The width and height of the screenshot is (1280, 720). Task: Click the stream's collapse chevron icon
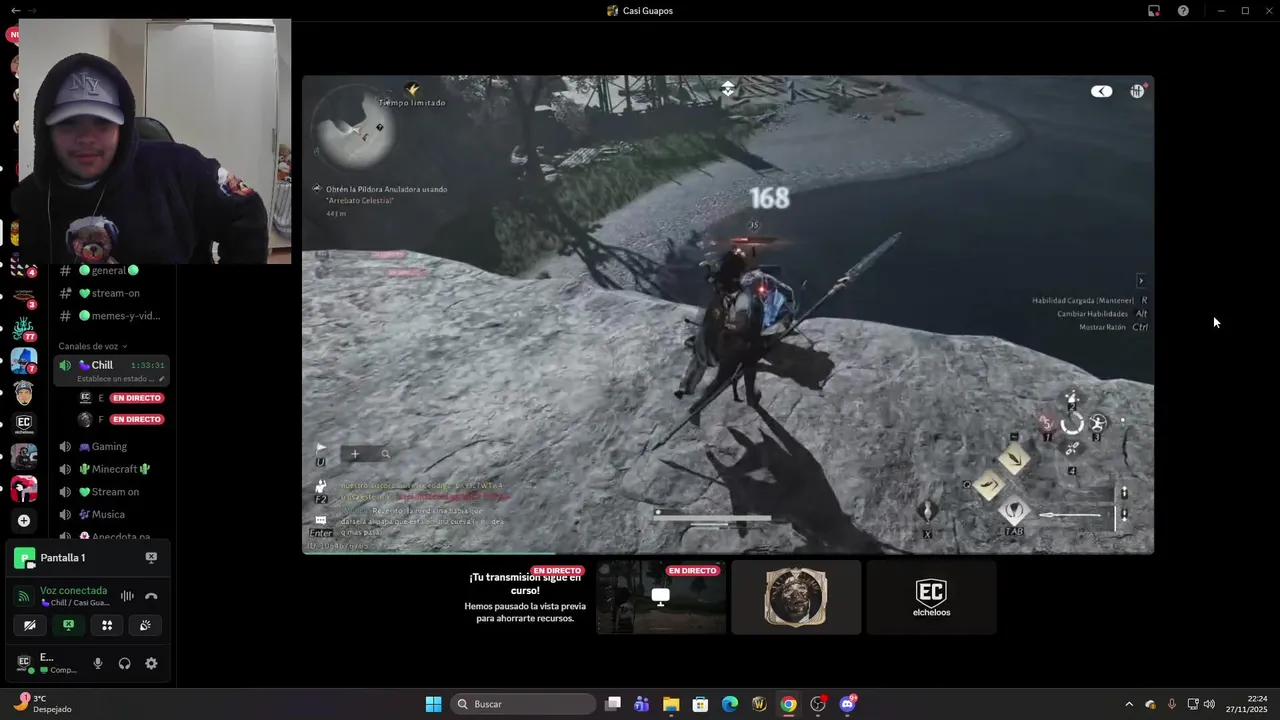click(x=728, y=88)
